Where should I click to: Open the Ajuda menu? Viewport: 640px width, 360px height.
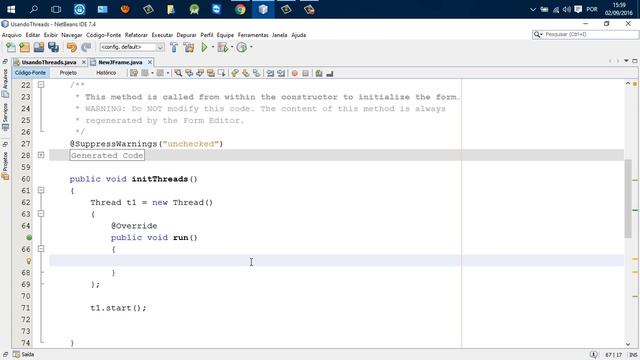coord(298,35)
